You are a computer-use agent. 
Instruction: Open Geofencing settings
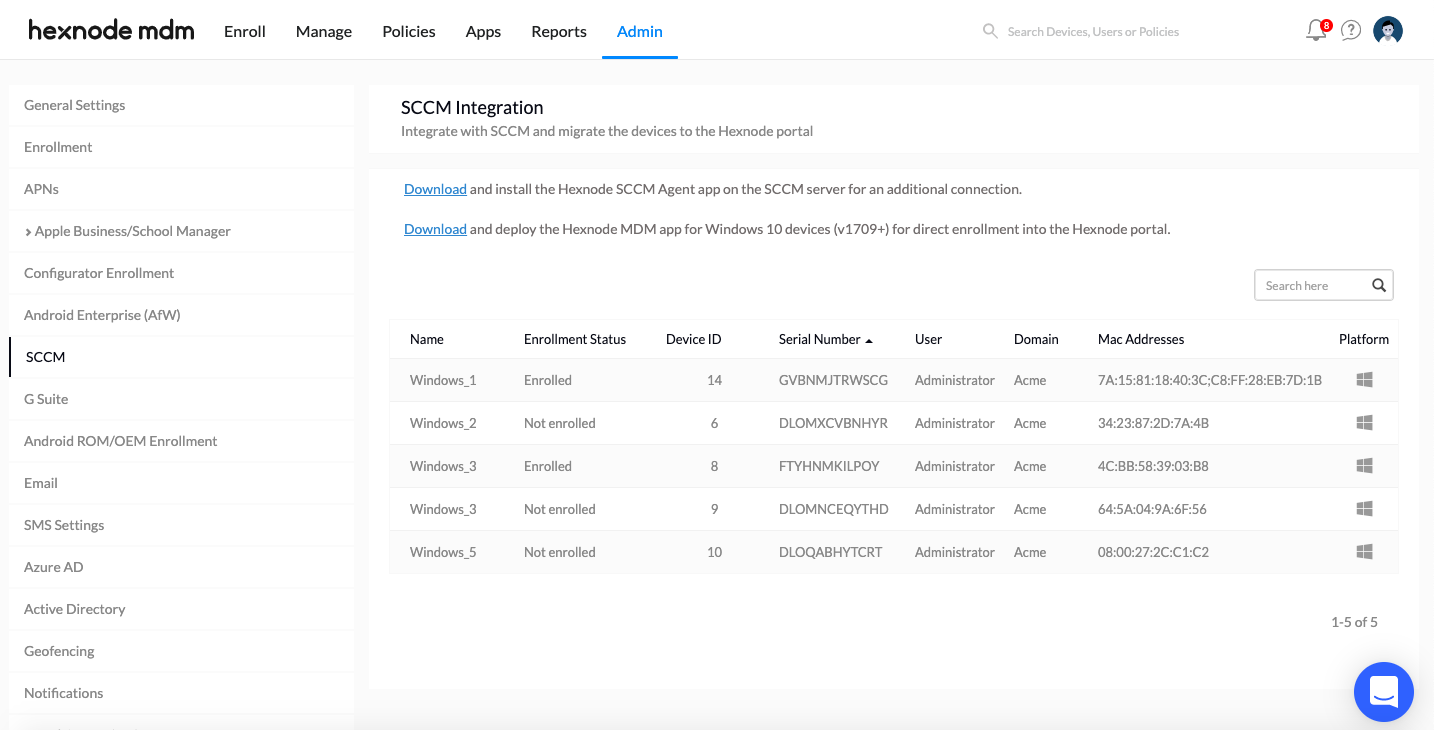(x=181, y=651)
